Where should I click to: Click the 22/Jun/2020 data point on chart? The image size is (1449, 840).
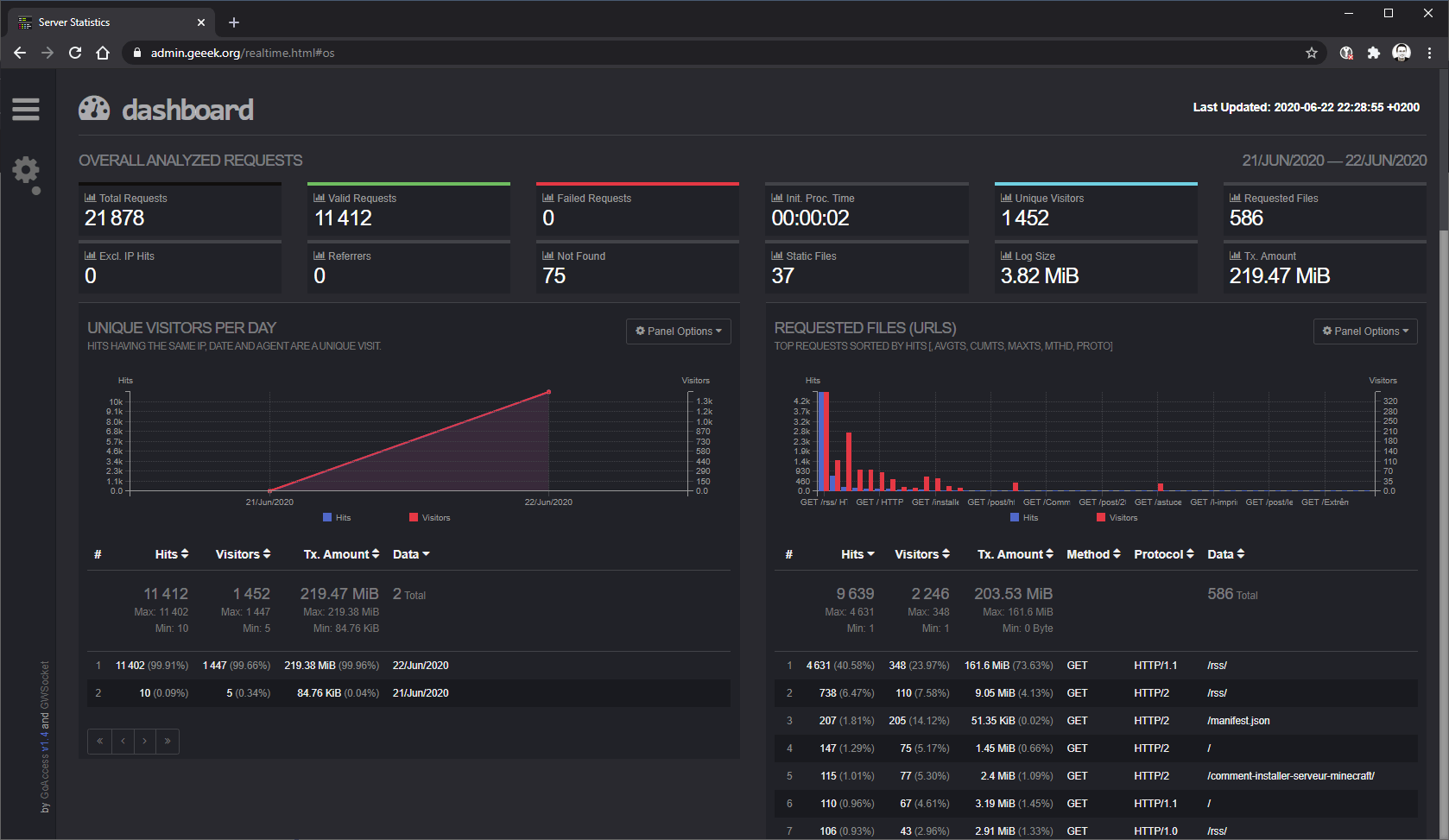548,392
